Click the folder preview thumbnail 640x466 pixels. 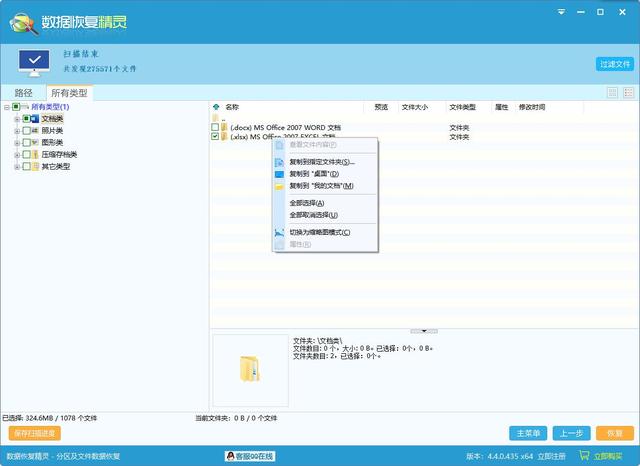click(250, 369)
